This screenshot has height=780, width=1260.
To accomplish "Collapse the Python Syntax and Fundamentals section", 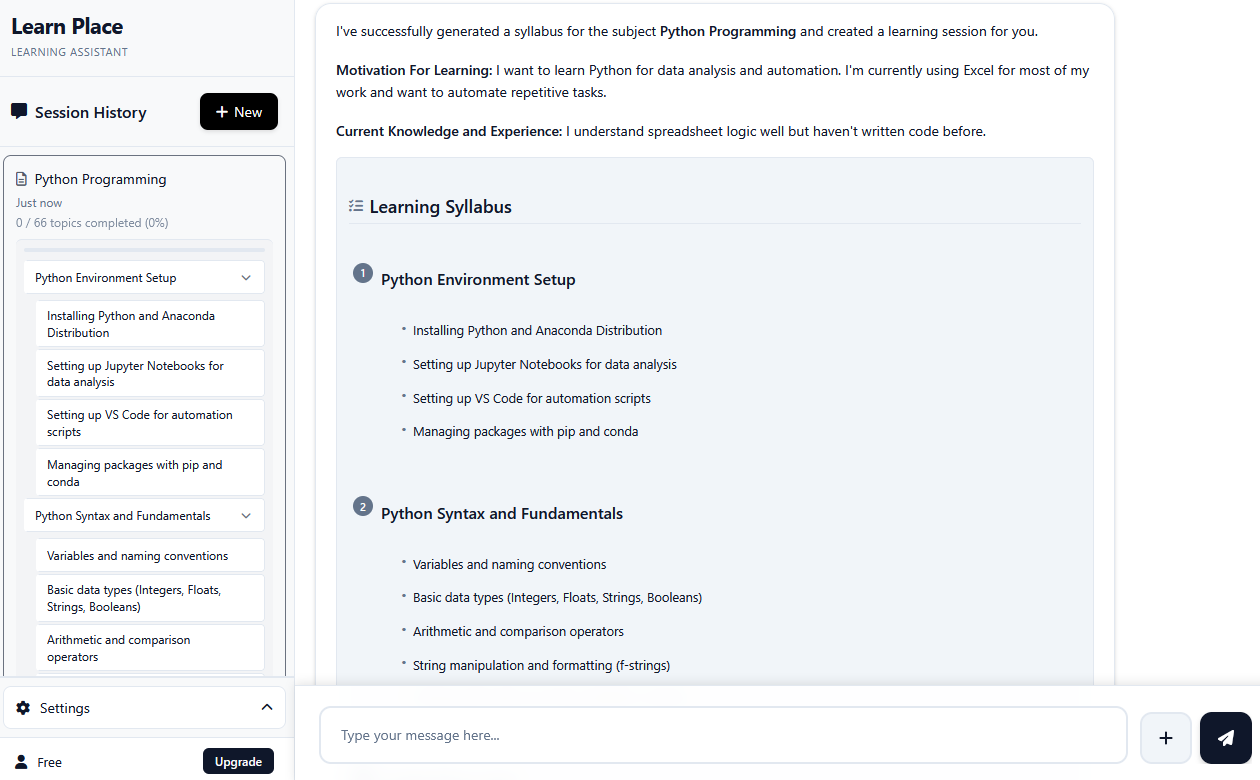I will coord(246,516).
